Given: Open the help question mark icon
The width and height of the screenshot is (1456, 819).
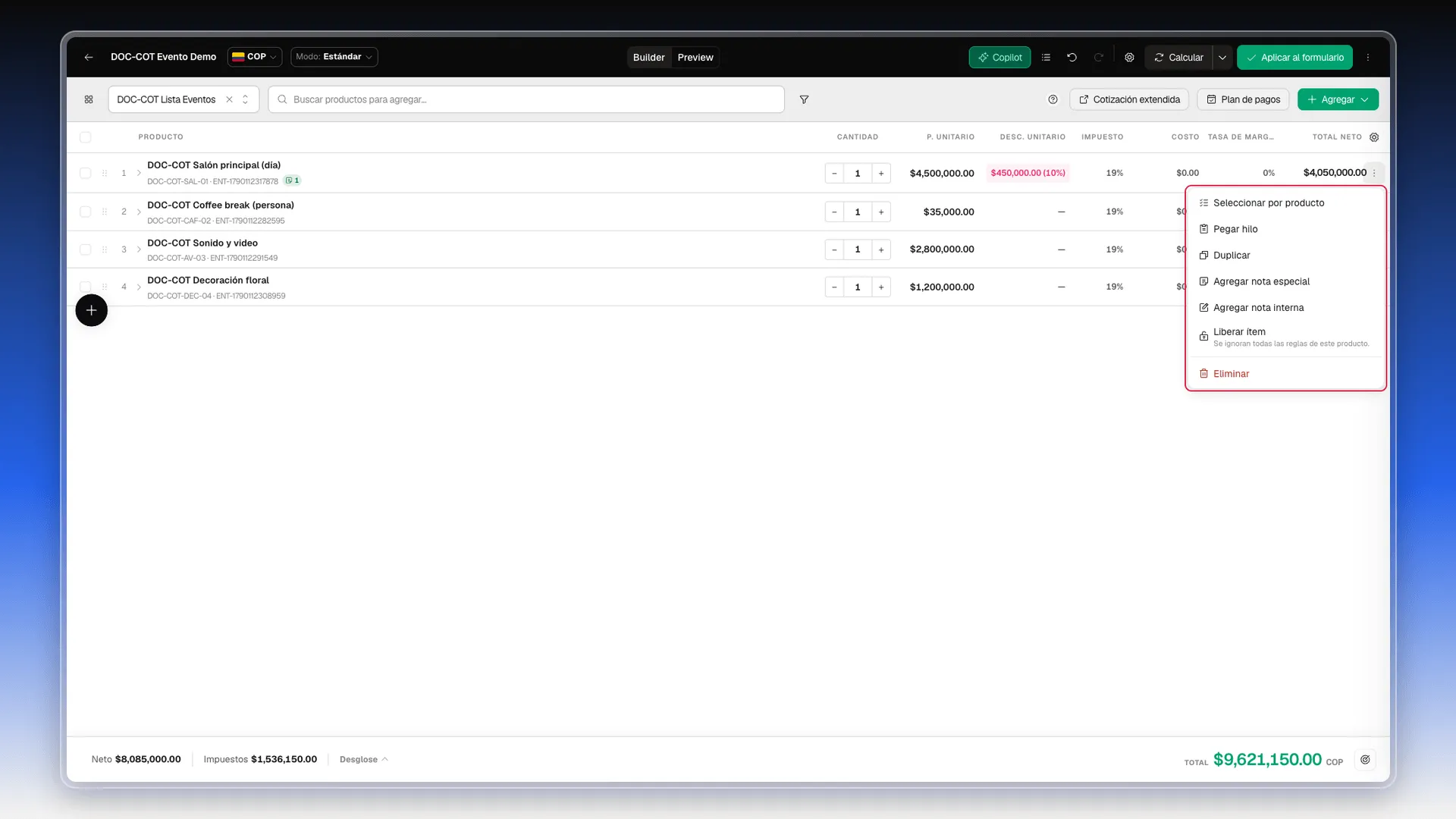Looking at the screenshot, I should point(1053,99).
